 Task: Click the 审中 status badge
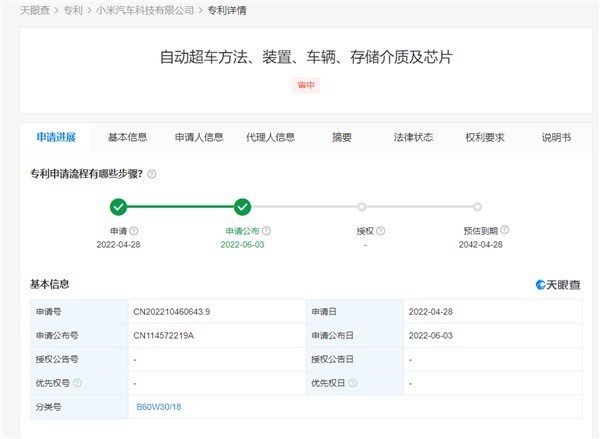pyautogui.click(x=306, y=85)
